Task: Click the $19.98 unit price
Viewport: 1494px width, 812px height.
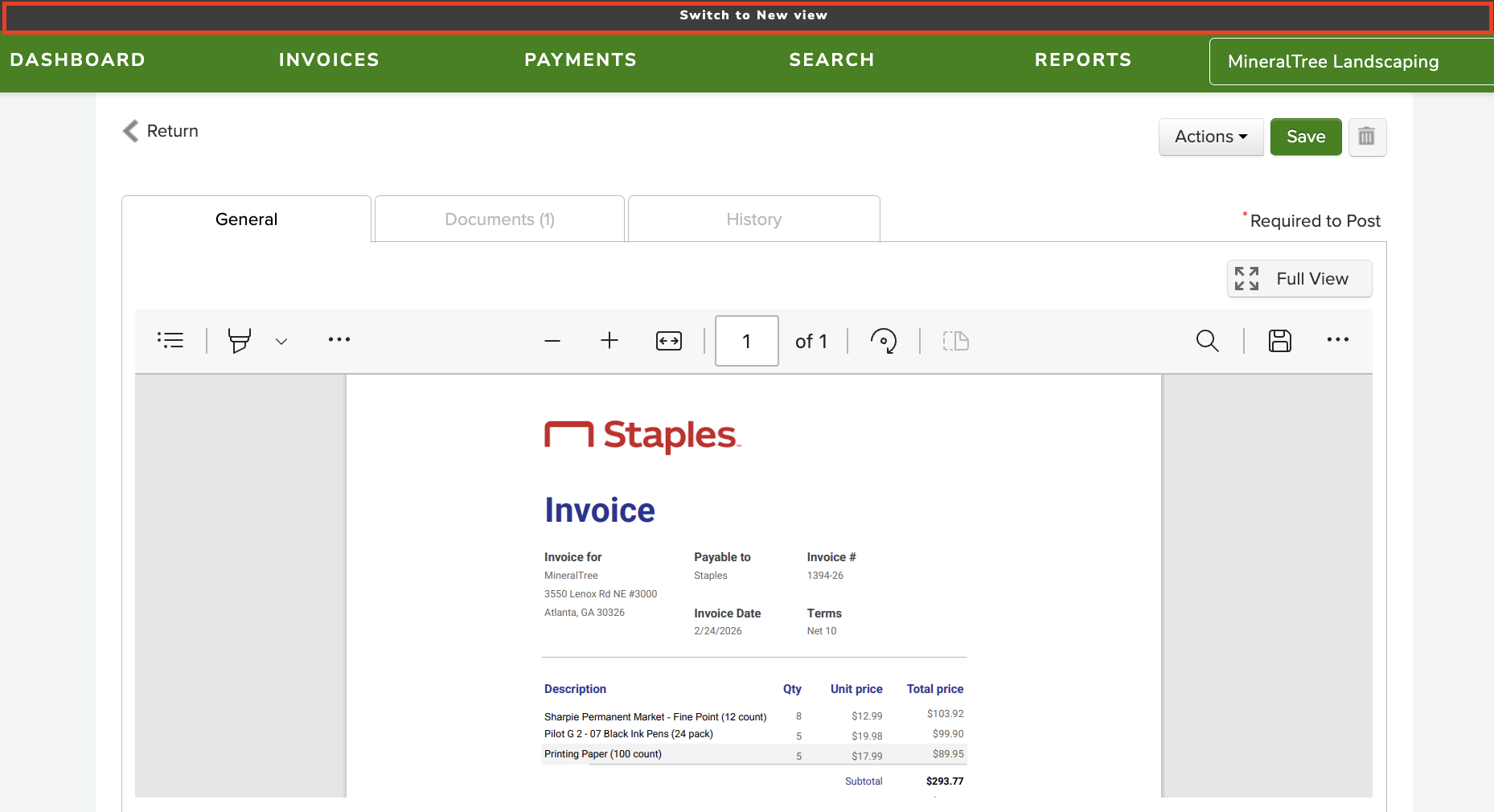Action: pyautogui.click(x=867, y=736)
